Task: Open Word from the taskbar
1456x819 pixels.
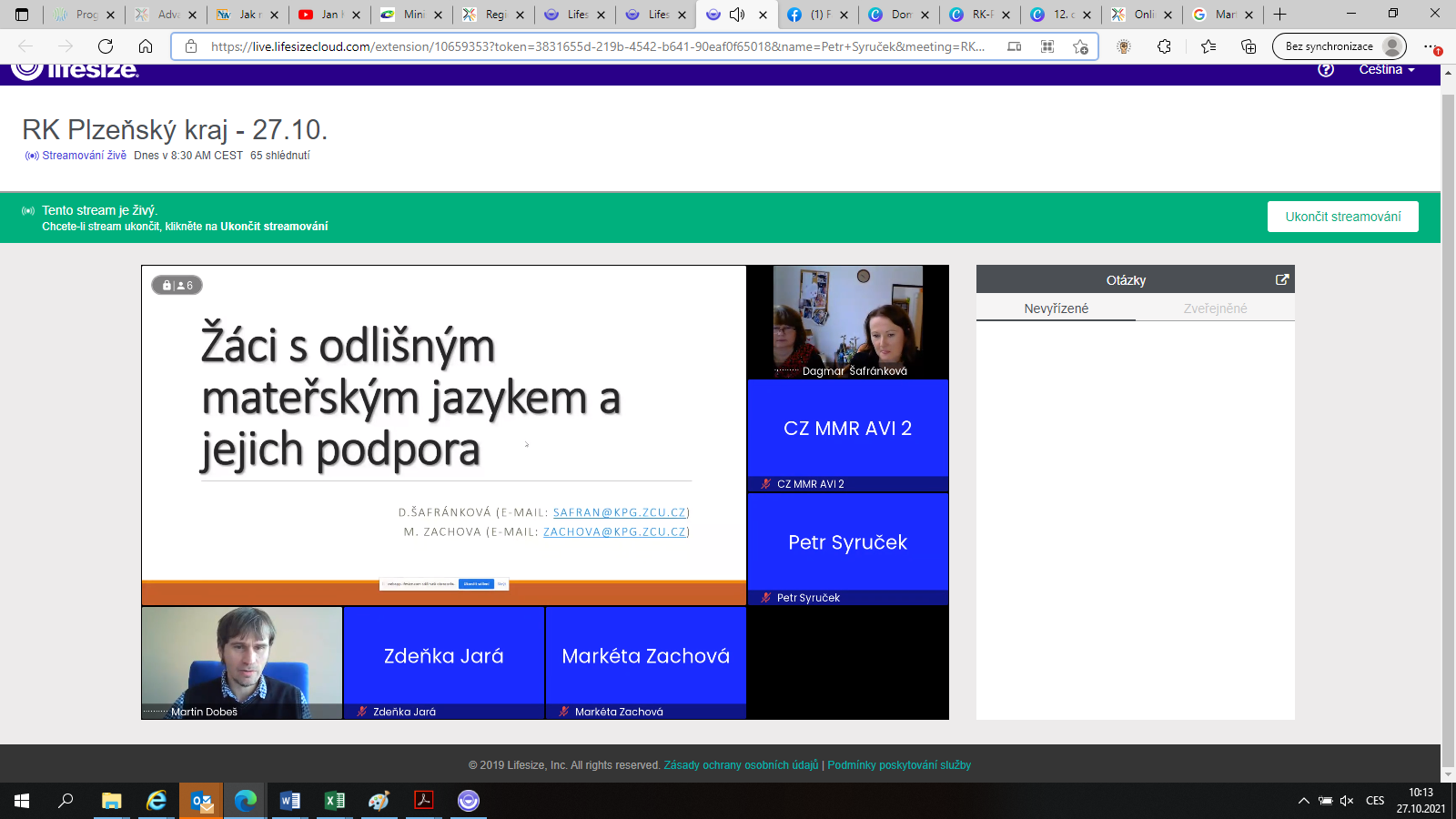Action: pos(290,801)
